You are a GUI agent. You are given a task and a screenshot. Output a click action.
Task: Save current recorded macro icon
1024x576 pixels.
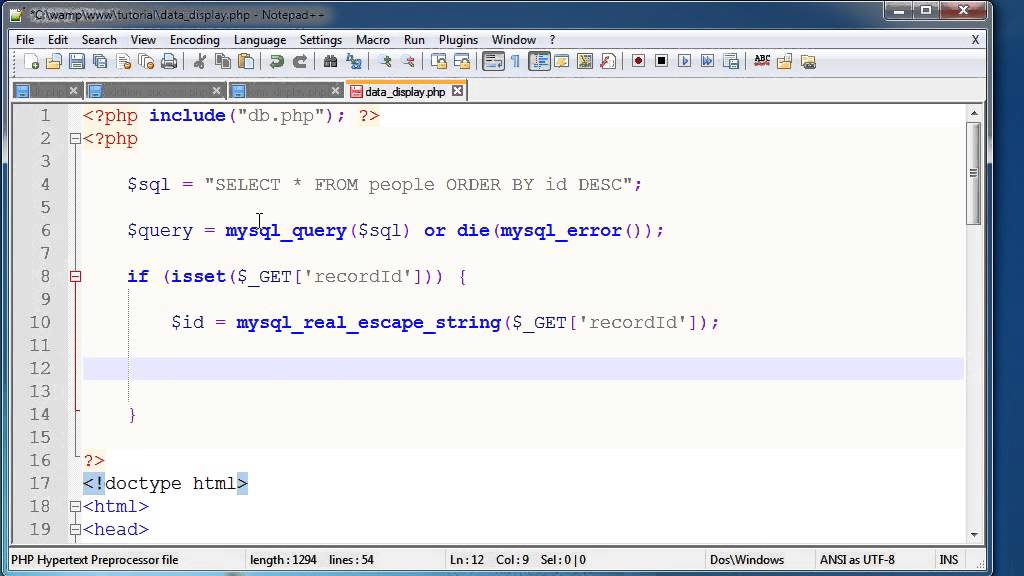pyautogui.click(x=731, y=61)
